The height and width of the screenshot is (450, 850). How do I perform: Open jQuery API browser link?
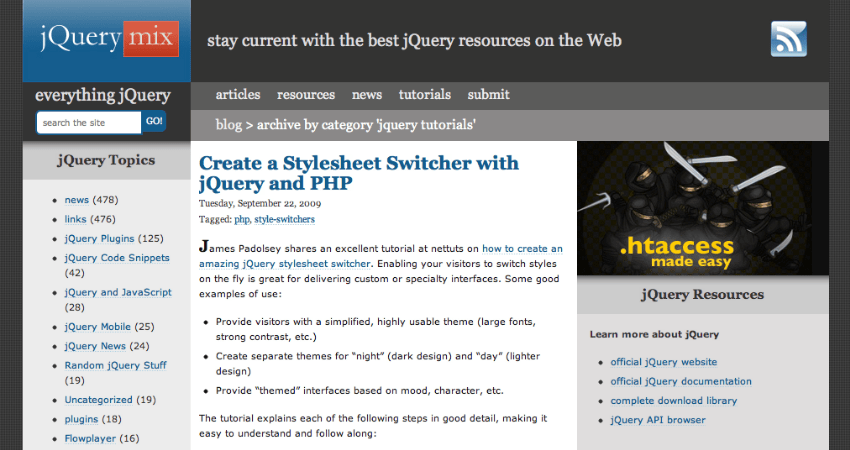click(x=658, y=420)
